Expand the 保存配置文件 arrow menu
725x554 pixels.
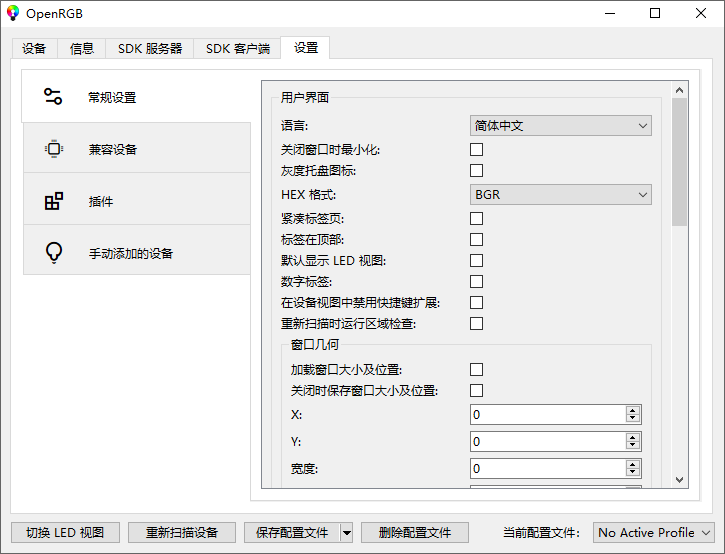point(347,533)
